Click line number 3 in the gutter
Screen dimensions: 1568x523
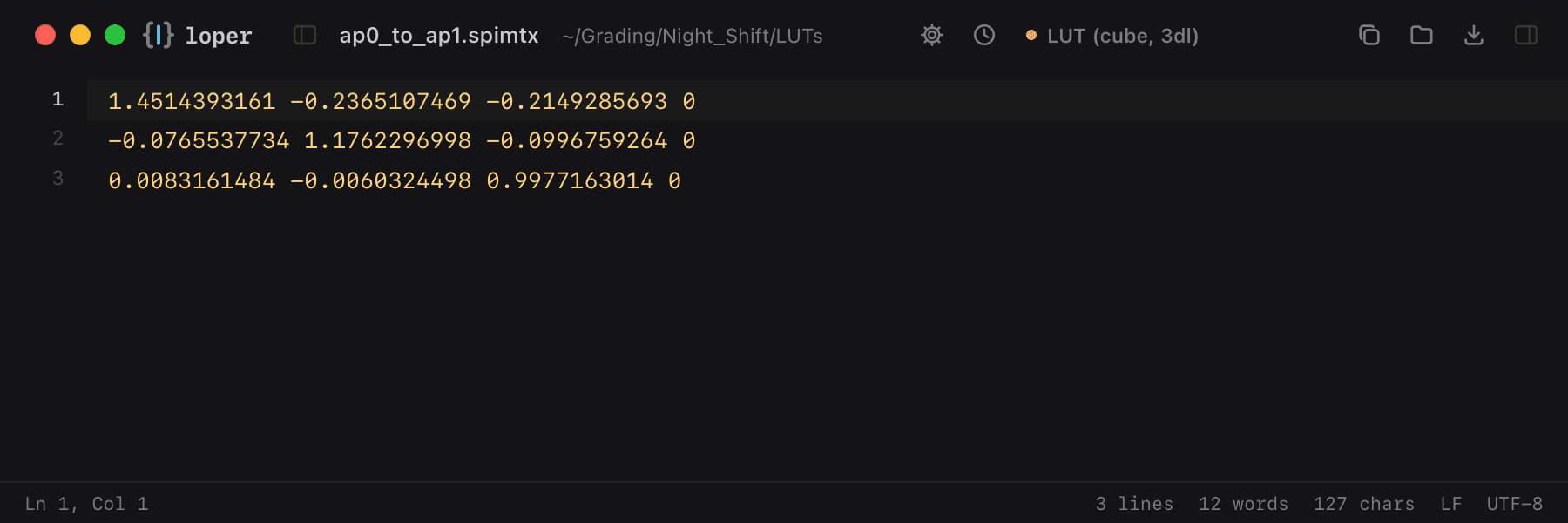pyautogui.click(x=57, y=179)
